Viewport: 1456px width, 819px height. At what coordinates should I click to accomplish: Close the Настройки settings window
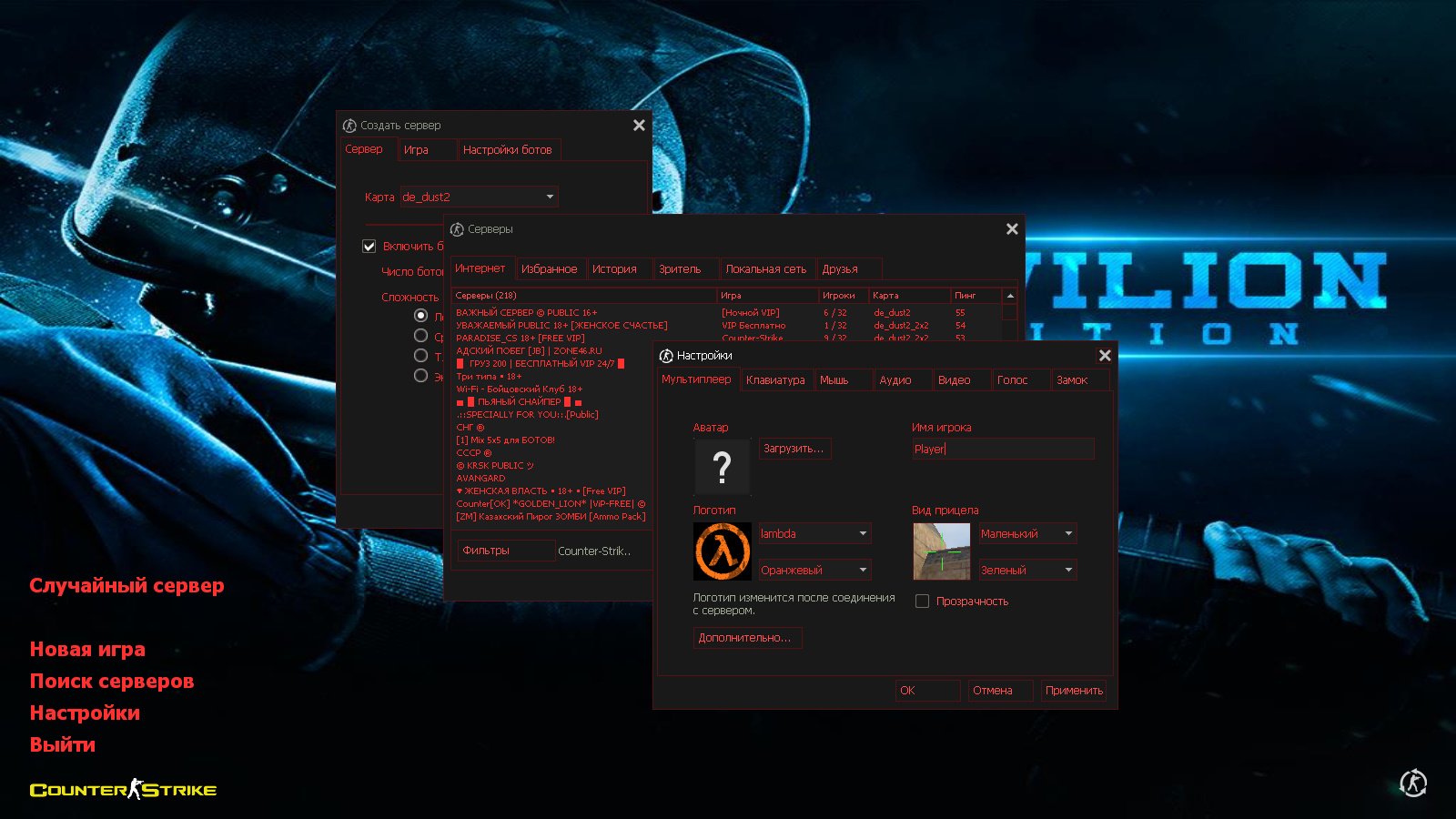1105,356
